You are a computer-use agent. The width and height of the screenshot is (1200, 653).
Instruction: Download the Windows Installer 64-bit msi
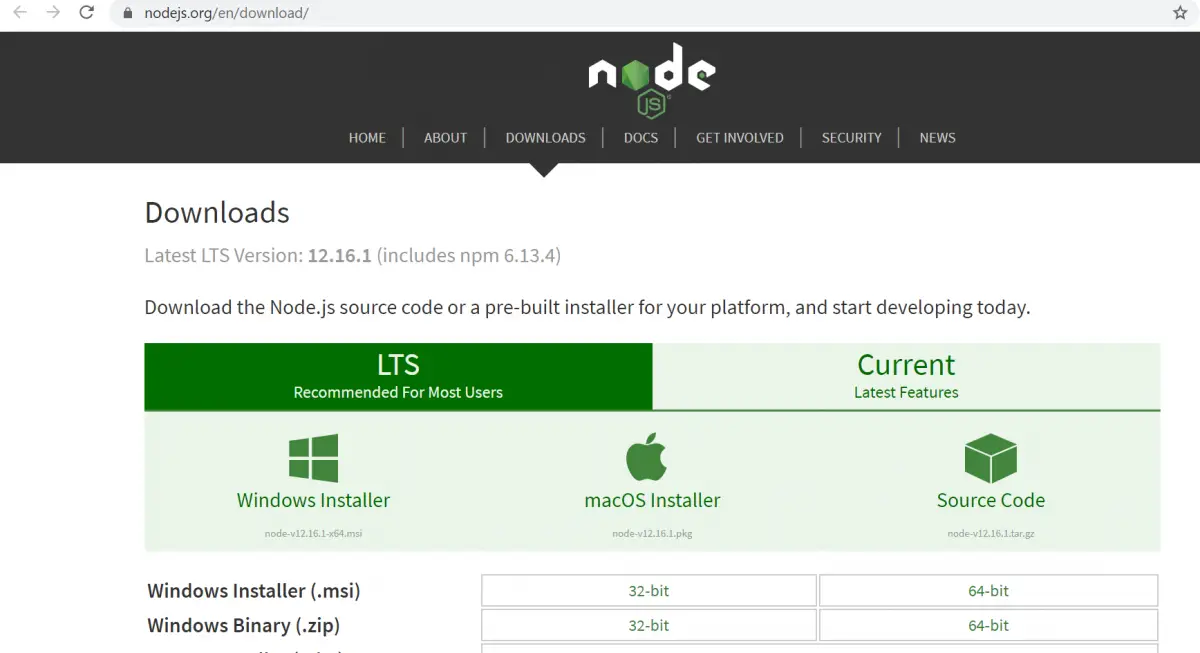[x=988, y=591]
